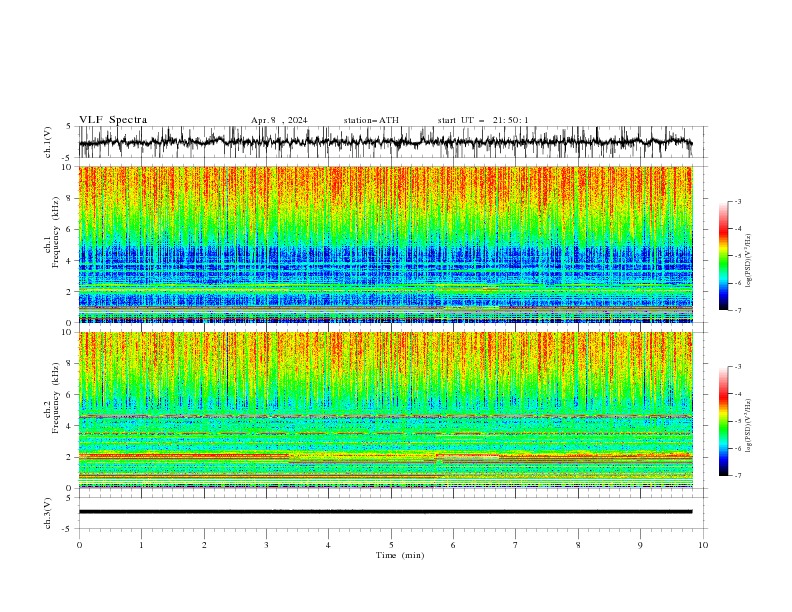Screen dimensions: 792x612
Task: Click the 'VLF Spectra' plot title
Action: click(x=113, y=120)
